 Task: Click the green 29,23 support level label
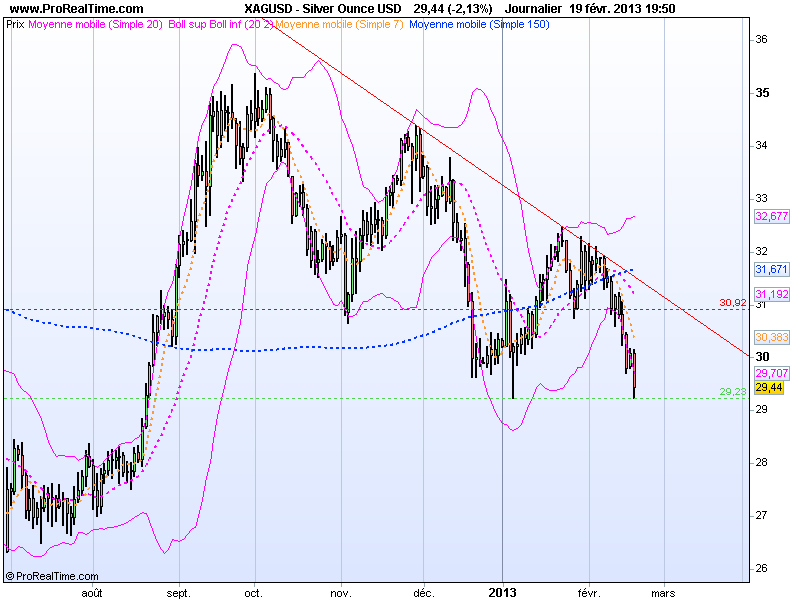point(733,391)
